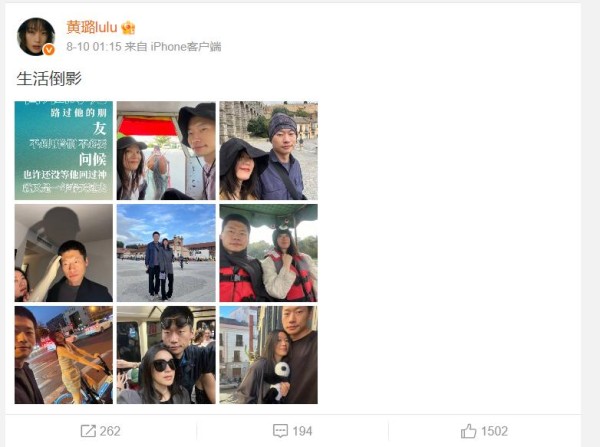600x447 pixels.
Task: Click the thumbs-up like icon
Action: click(x=468, y=431)
